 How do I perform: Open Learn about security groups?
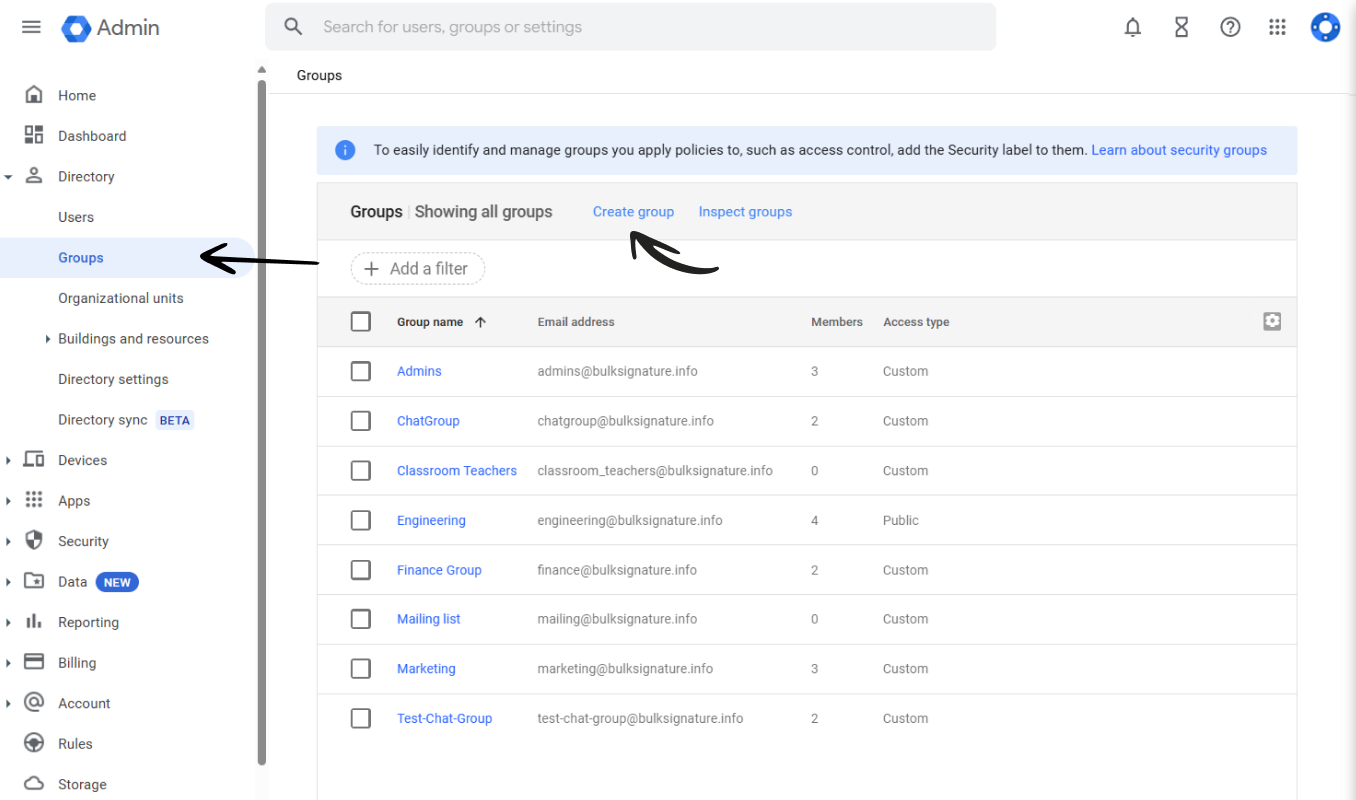click(x=1179, y=149)
